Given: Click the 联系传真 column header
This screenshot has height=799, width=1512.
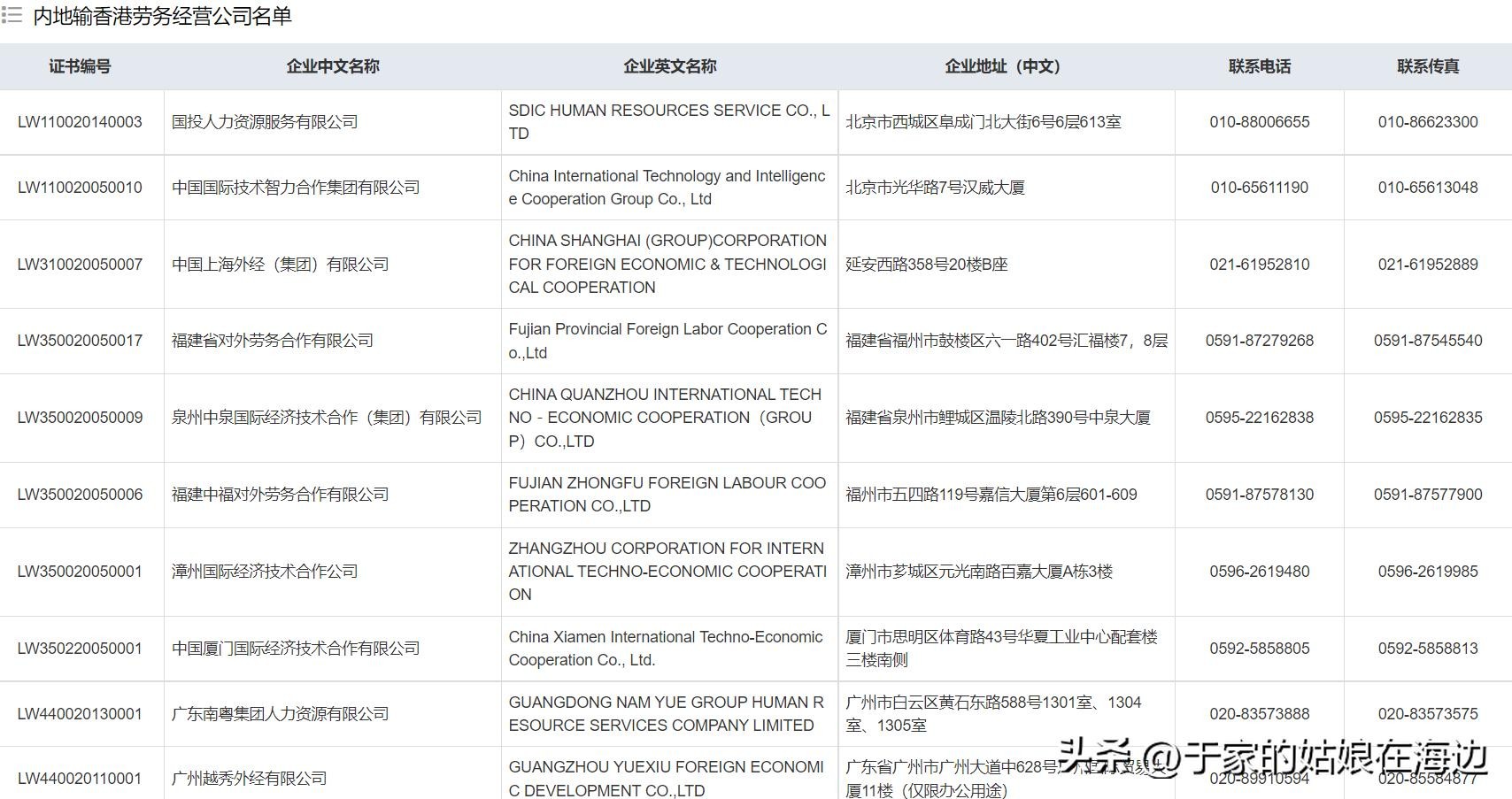Looking at the screenshot, I should 1427,66.
